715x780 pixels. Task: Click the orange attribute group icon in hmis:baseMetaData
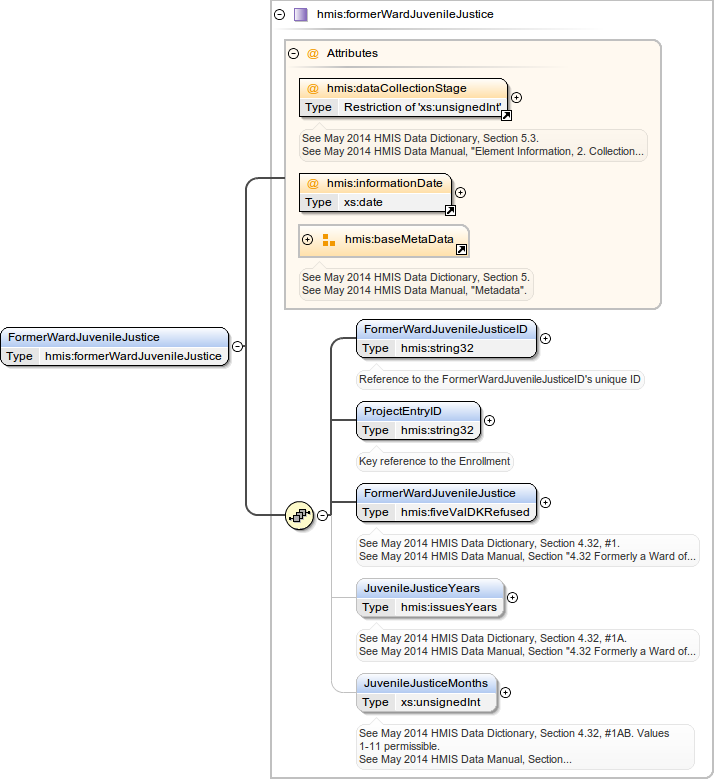point(329,240)
